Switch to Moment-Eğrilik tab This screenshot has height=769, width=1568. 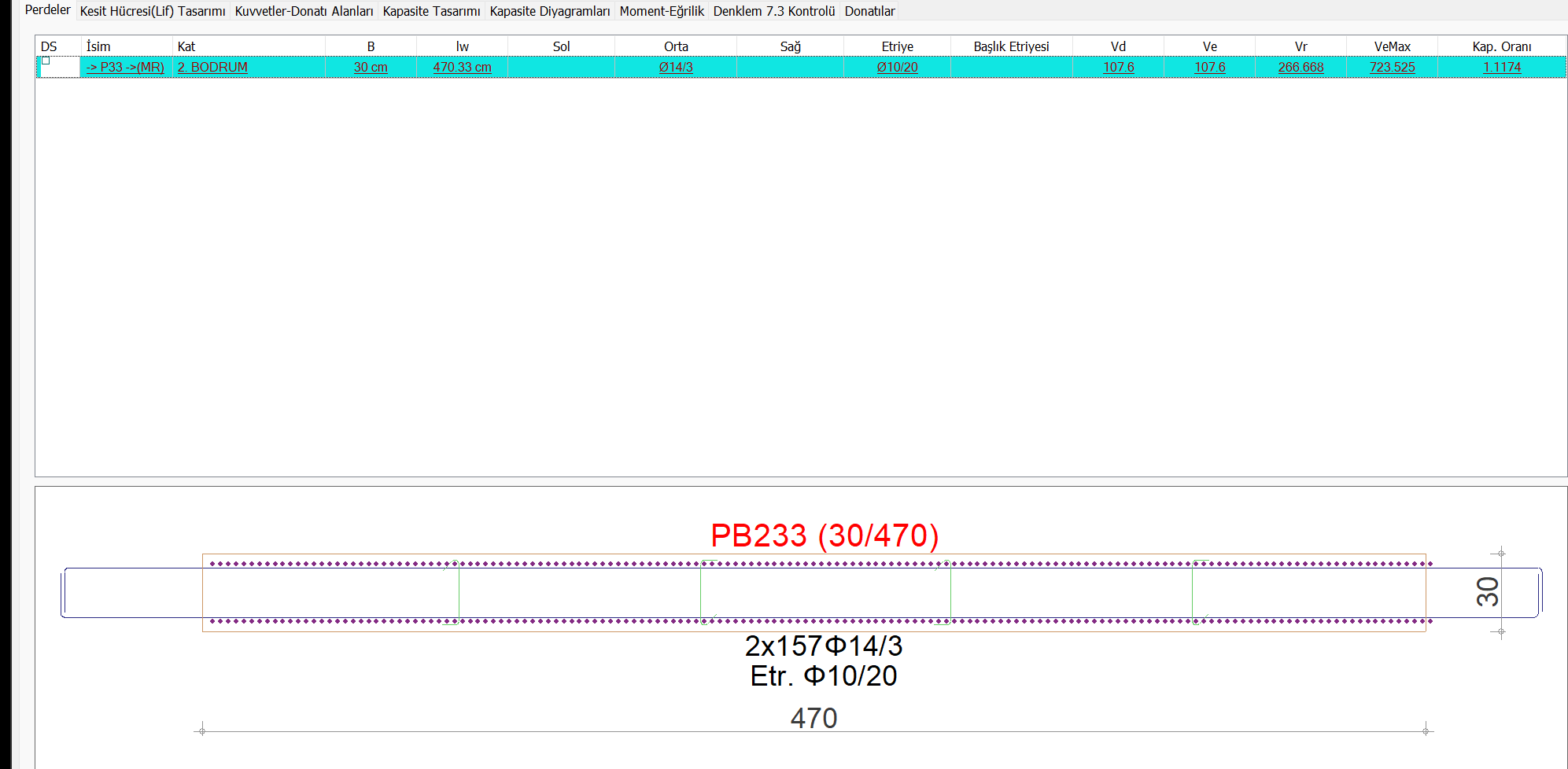tap(661, 11)
